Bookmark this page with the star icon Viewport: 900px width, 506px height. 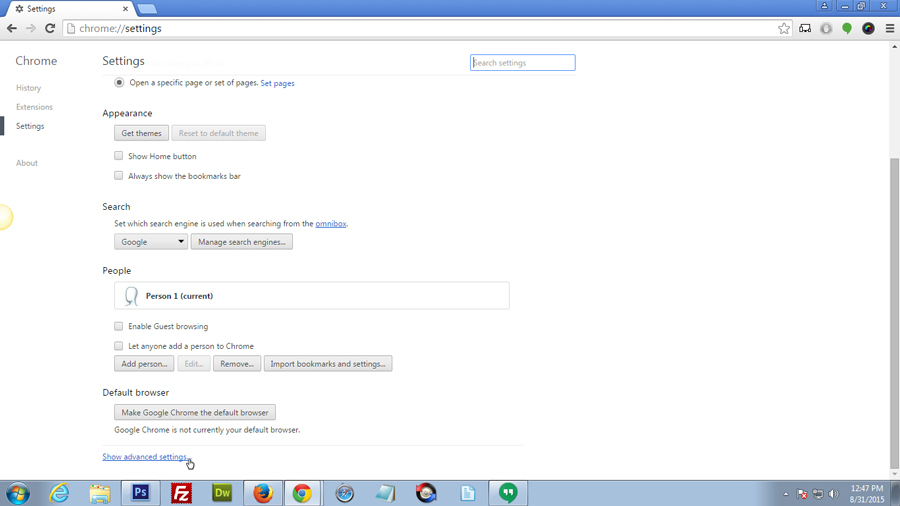pos(783,28)
